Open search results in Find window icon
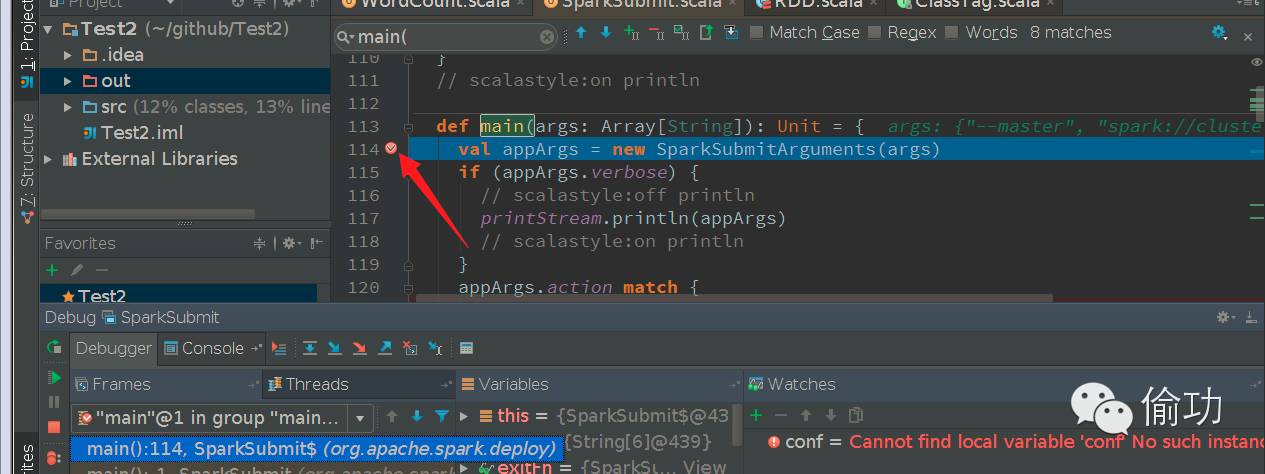The width and height of the screenshot is (1265, 474). tap(706, 33)
